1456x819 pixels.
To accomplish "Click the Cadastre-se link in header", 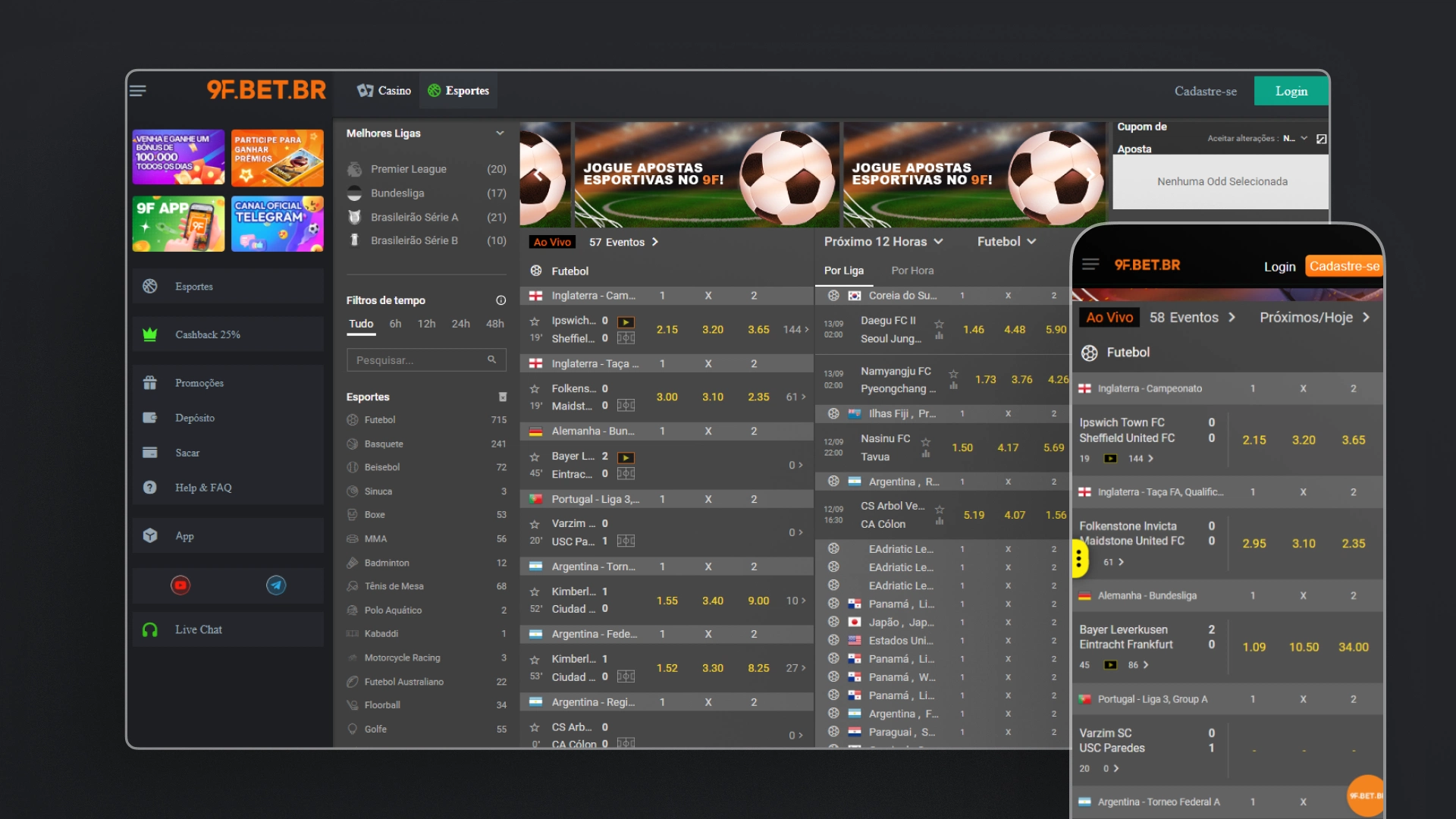I will pos(1205,91).
